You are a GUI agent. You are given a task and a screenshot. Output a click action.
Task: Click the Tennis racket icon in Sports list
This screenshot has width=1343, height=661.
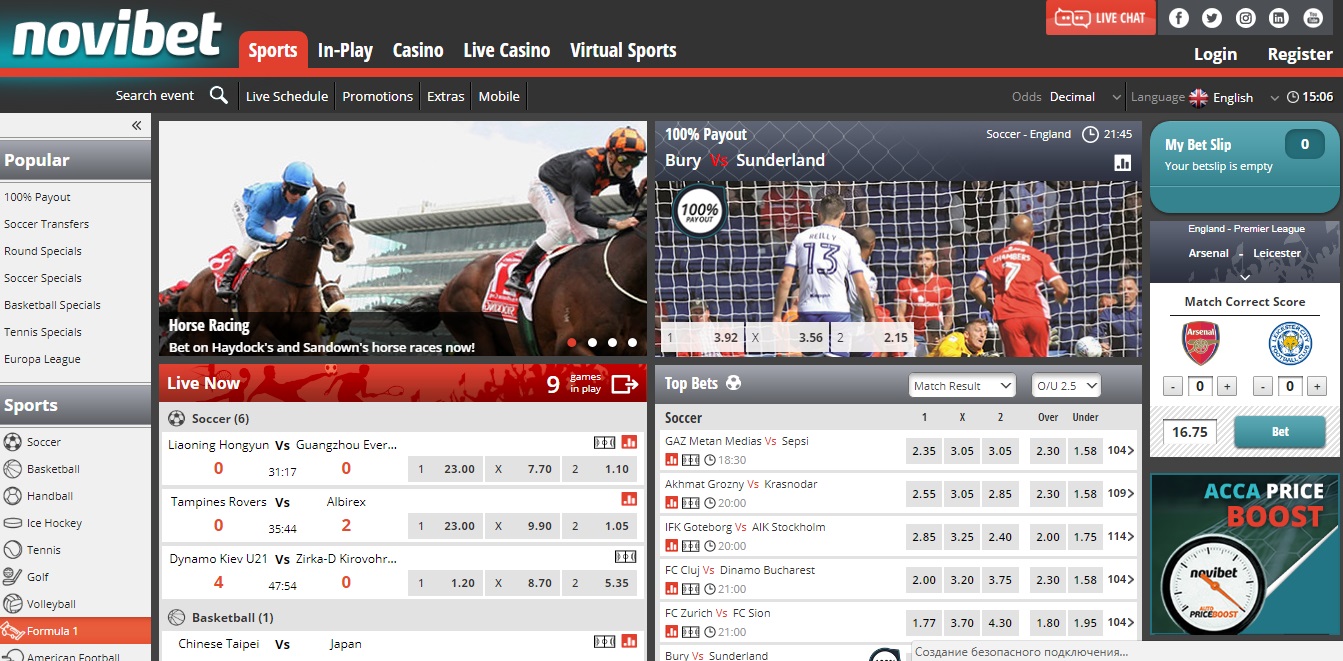pos(13,550)
